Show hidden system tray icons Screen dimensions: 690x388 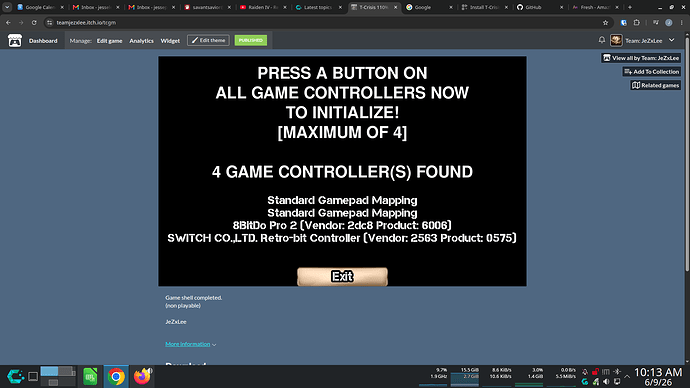(627, 377)
